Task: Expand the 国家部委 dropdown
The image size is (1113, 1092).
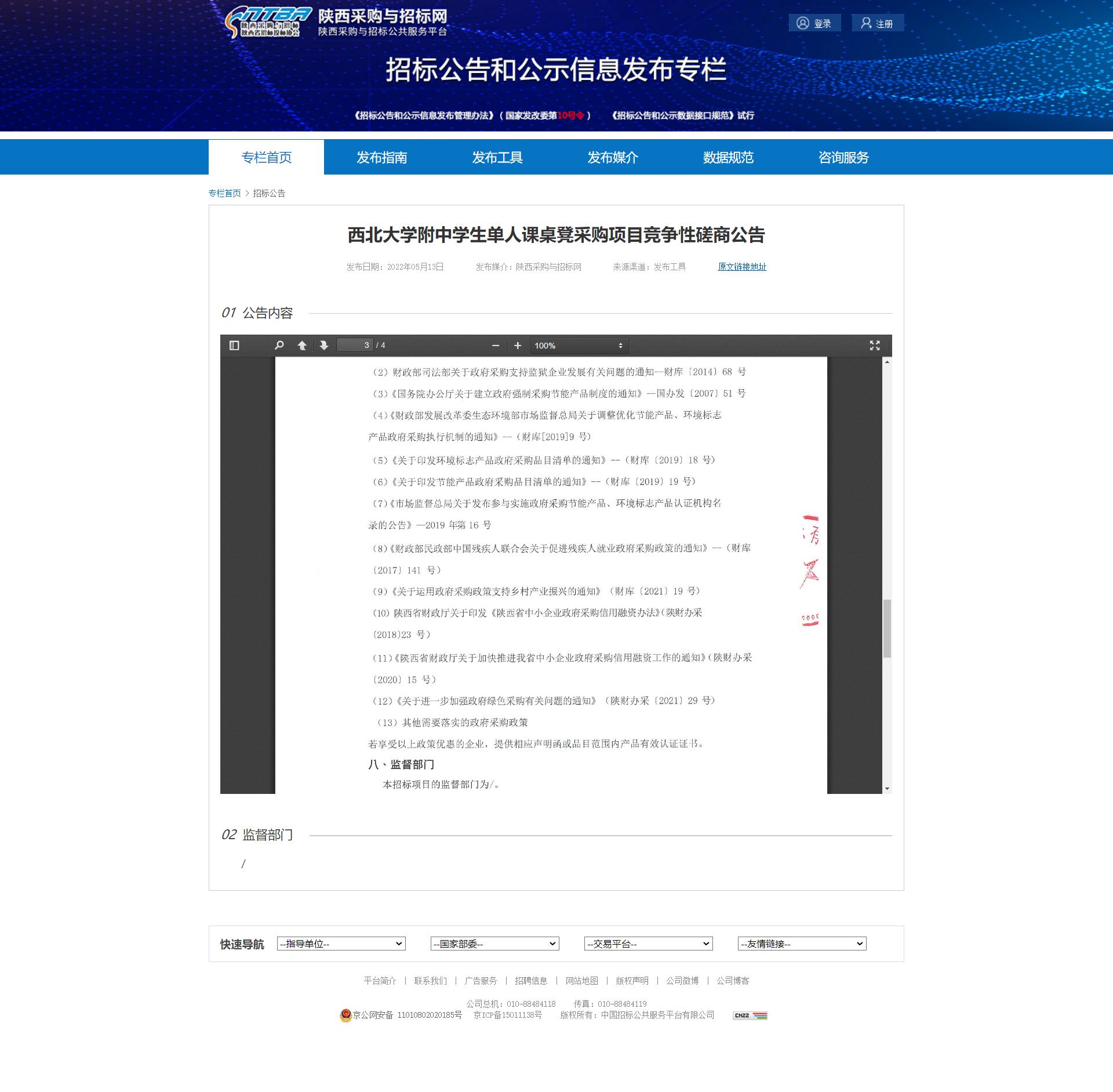Action: tap(494, 944)
